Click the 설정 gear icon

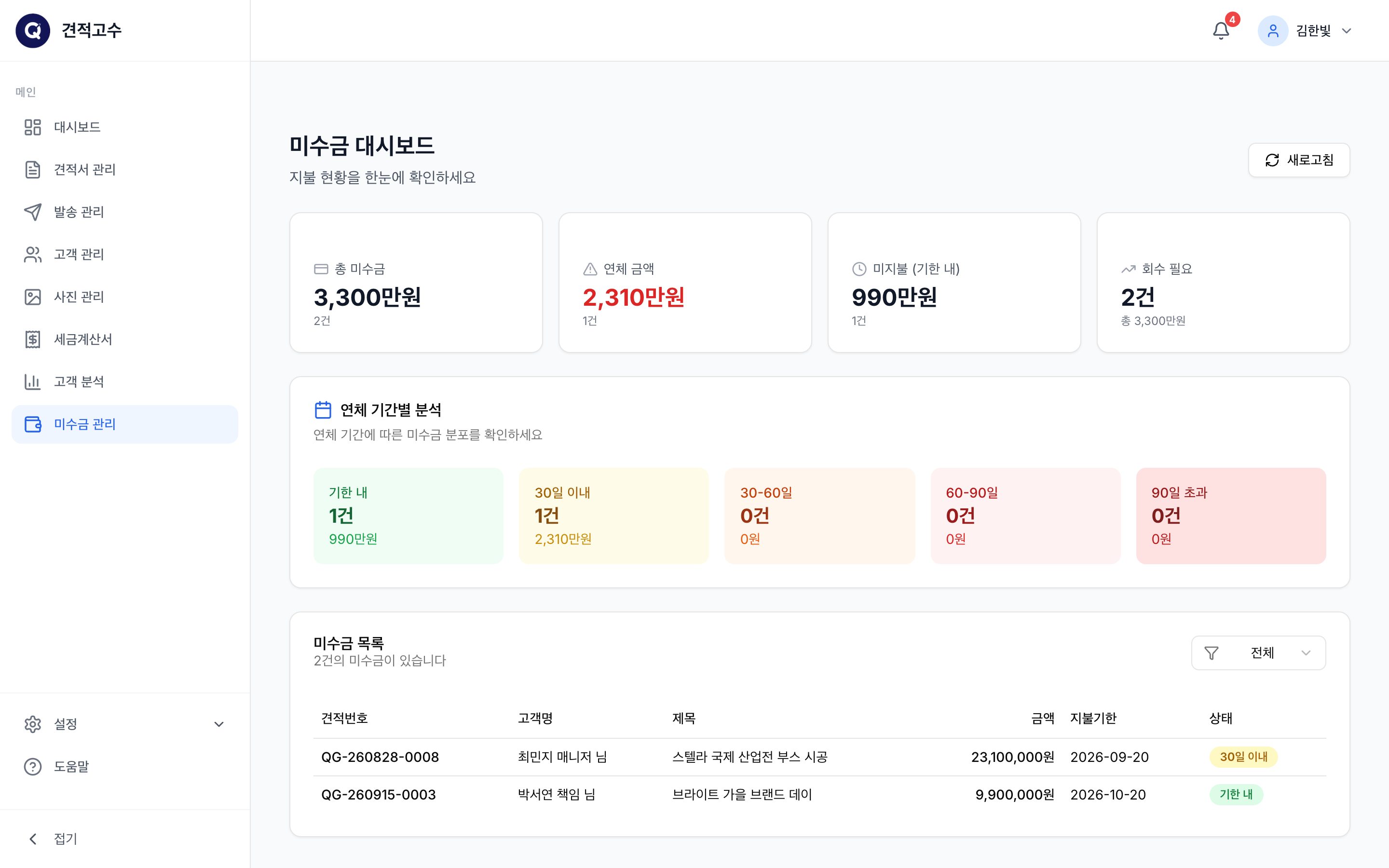tap(33, 724)
